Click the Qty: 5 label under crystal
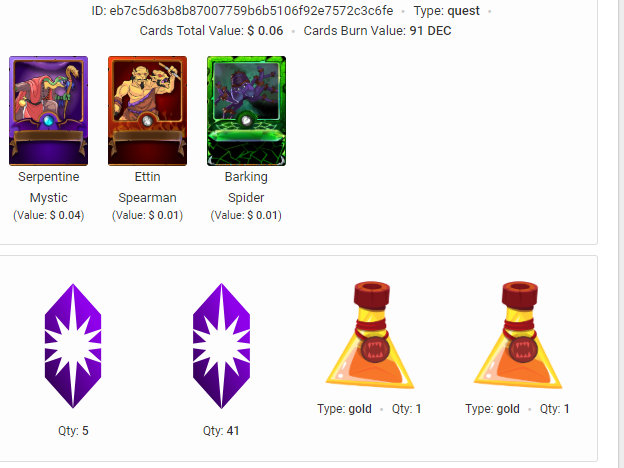 tap(73, 431)
